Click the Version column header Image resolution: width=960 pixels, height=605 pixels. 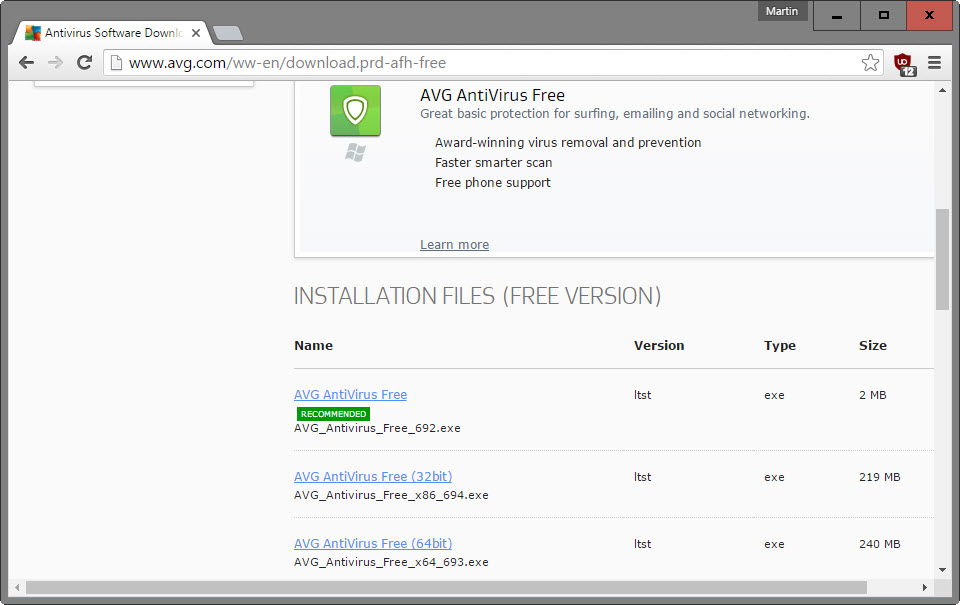[659, 345]
